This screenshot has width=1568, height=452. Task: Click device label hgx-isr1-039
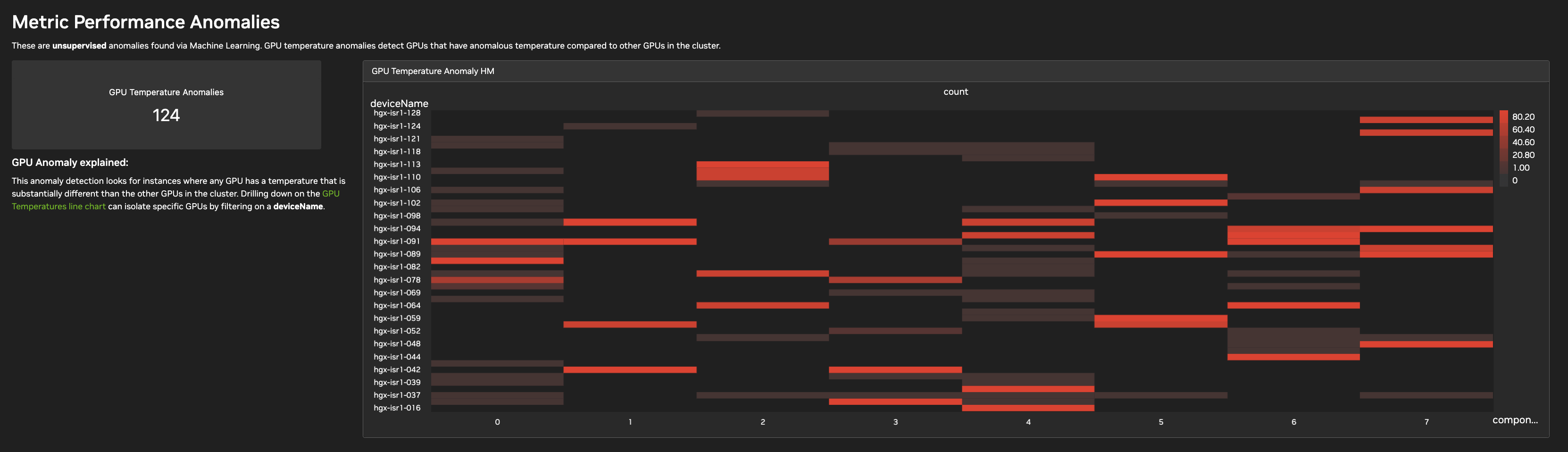click(x=397, y=383)
